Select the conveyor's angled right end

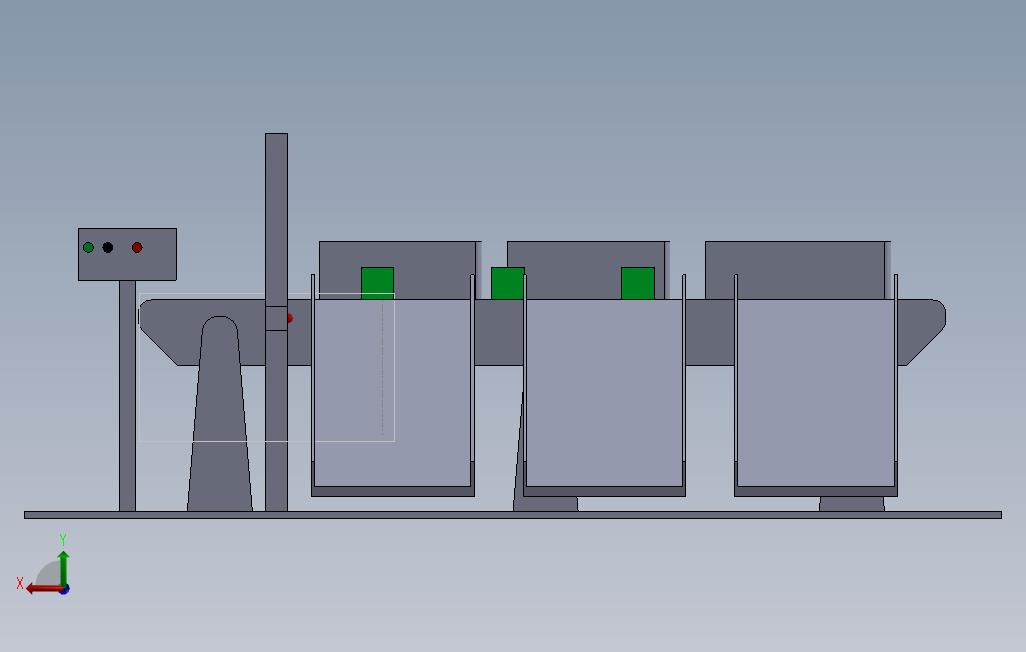(923, 331)
